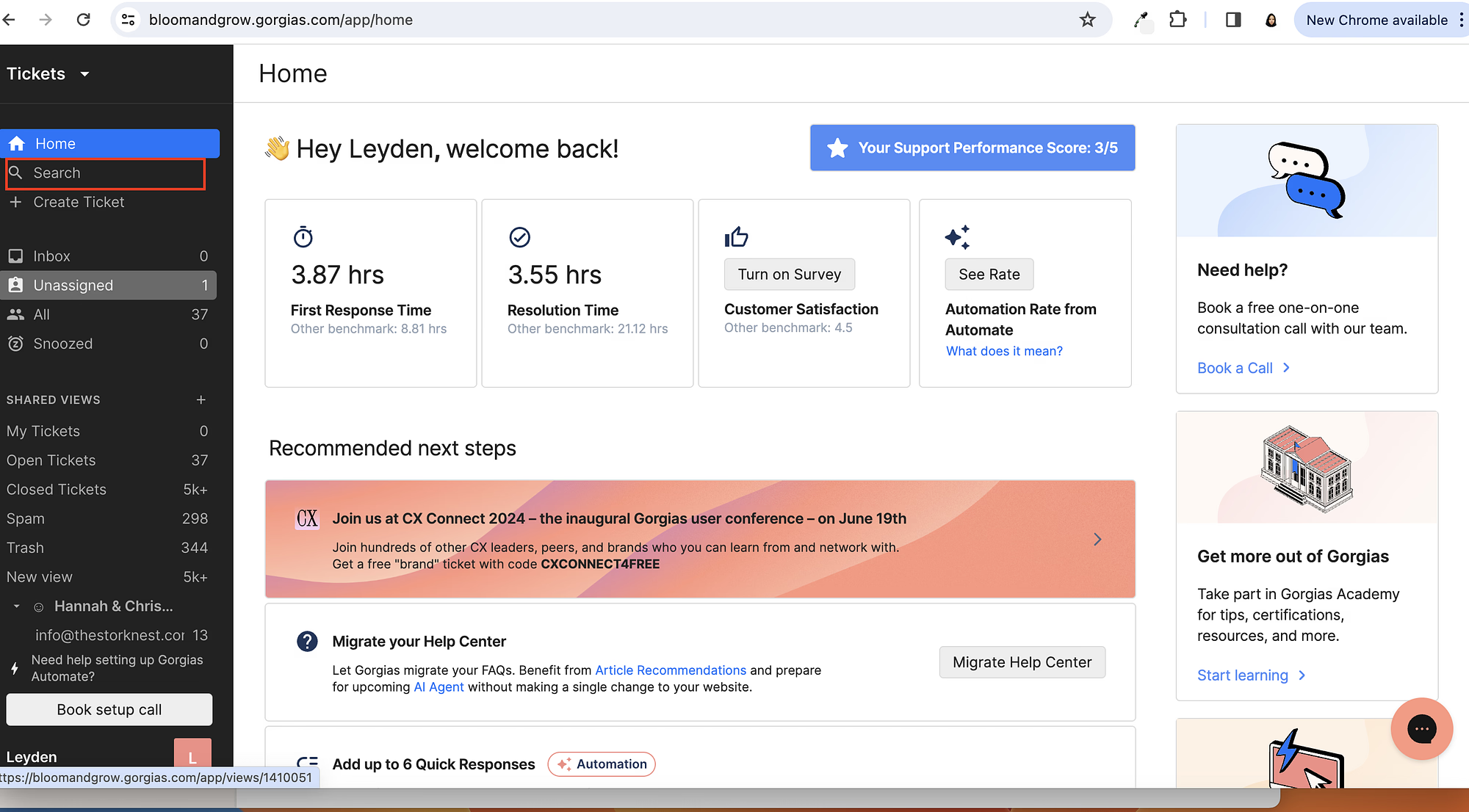Open My Tickets shared view
The height and width of the screenshot is (812, 1469).
point(108,432)
